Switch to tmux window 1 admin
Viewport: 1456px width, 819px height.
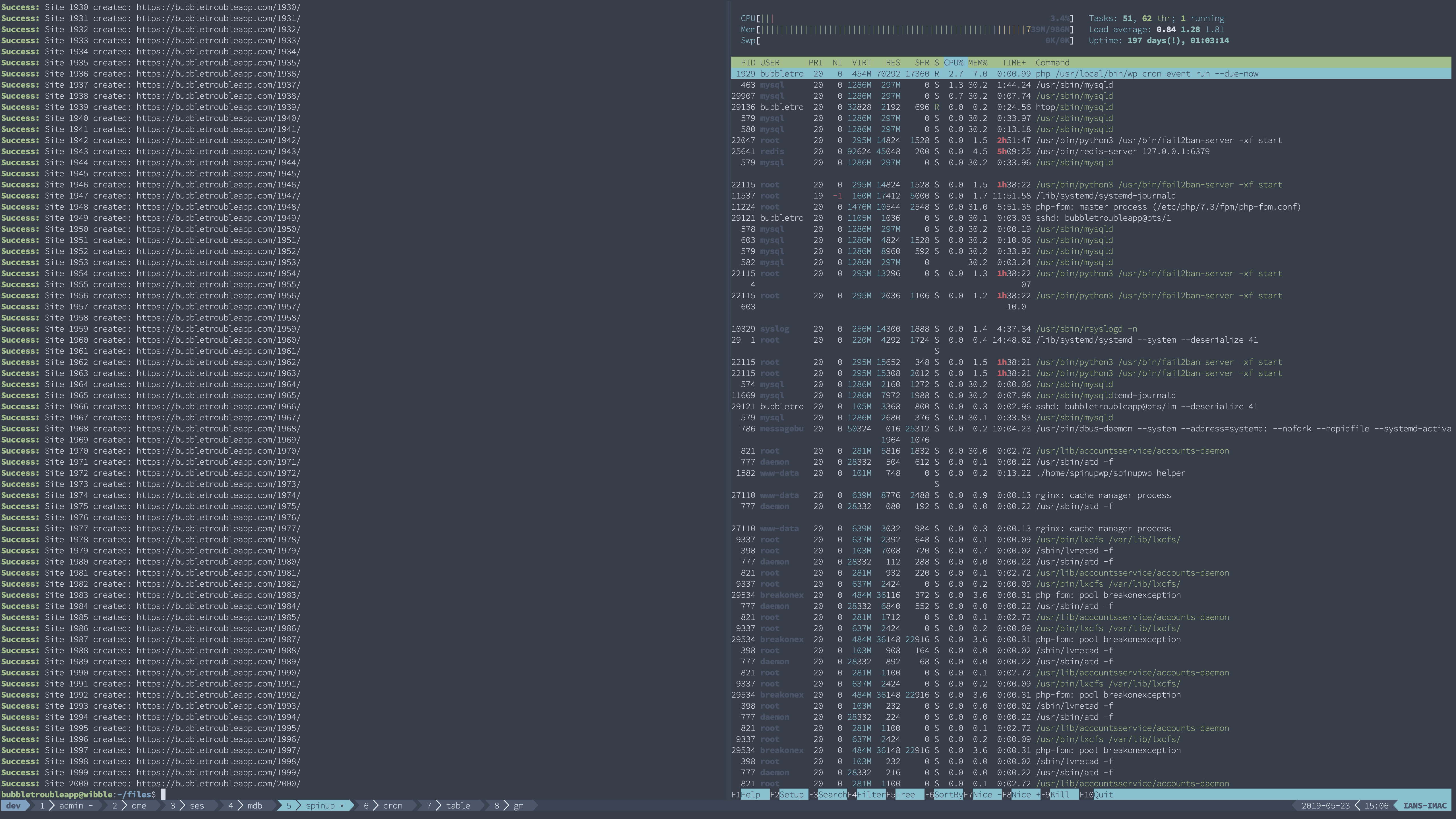(66, 805)
